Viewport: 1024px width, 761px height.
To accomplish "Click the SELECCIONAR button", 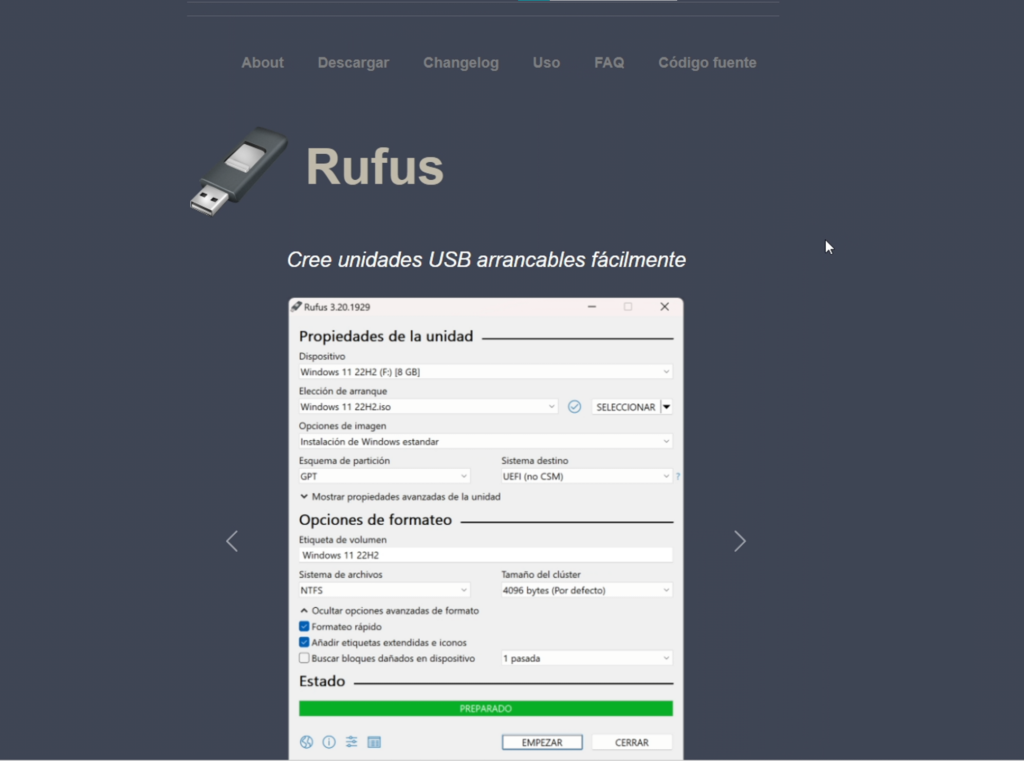I will pos(626,407).
